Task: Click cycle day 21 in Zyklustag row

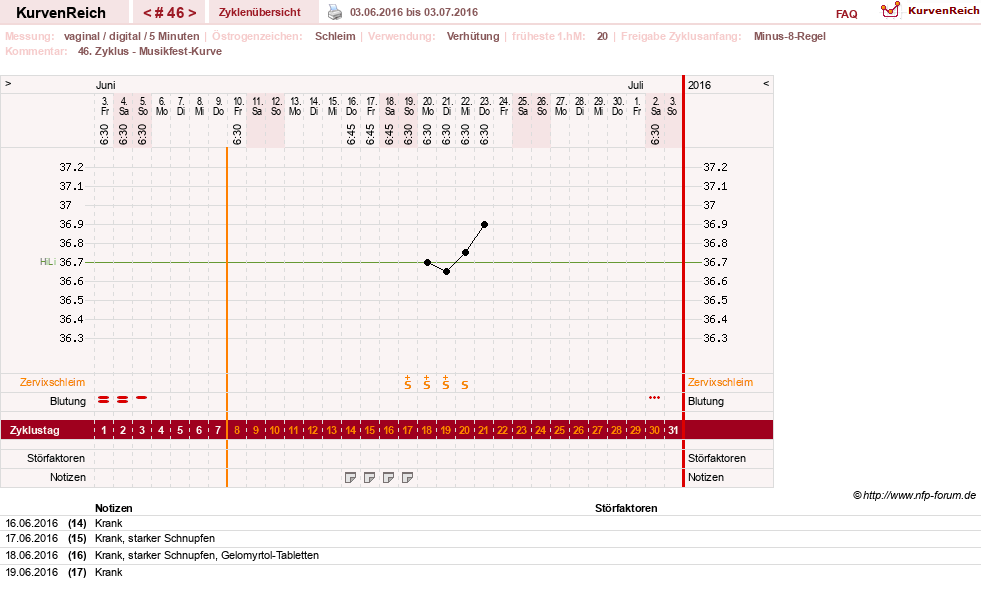Action: point(484,431)
